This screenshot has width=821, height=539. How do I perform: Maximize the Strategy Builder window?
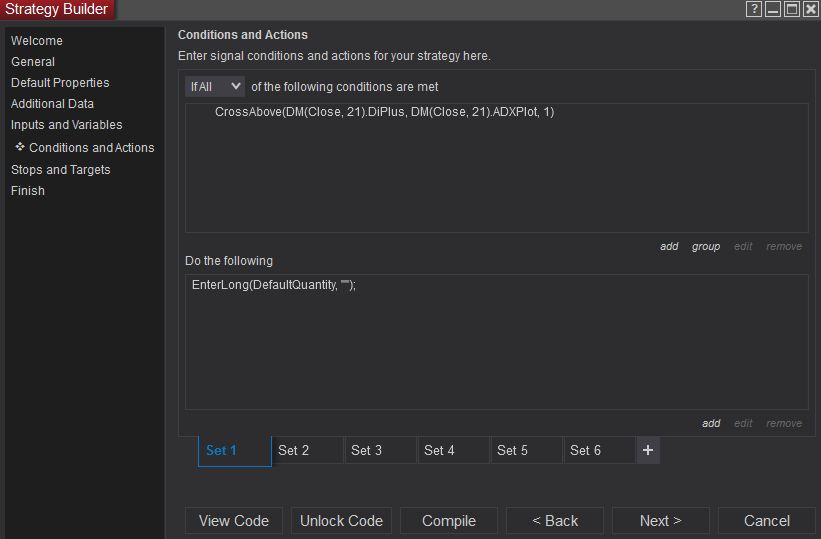[791, 9]
